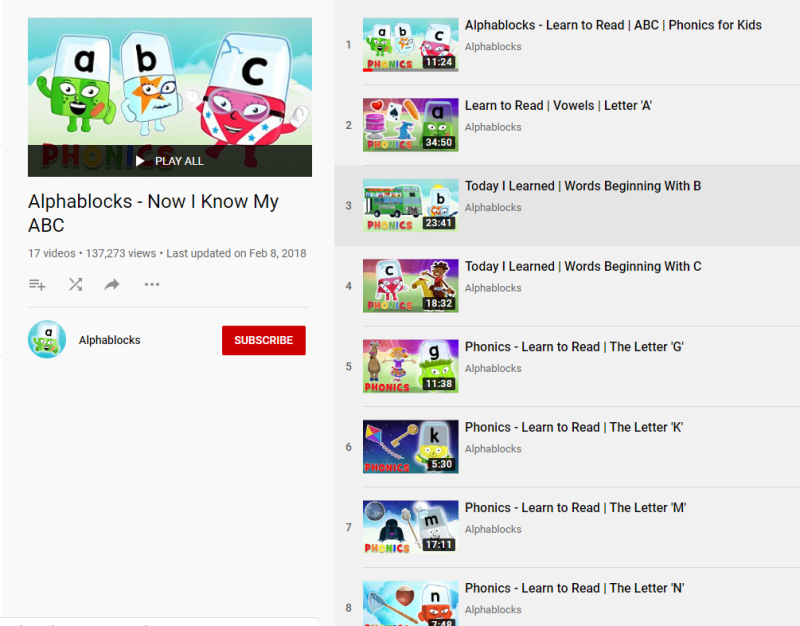Screen dimensions: 800x626
Task: Click the 11:38 Letter G thumbnail
Action: tap(411, 366)
